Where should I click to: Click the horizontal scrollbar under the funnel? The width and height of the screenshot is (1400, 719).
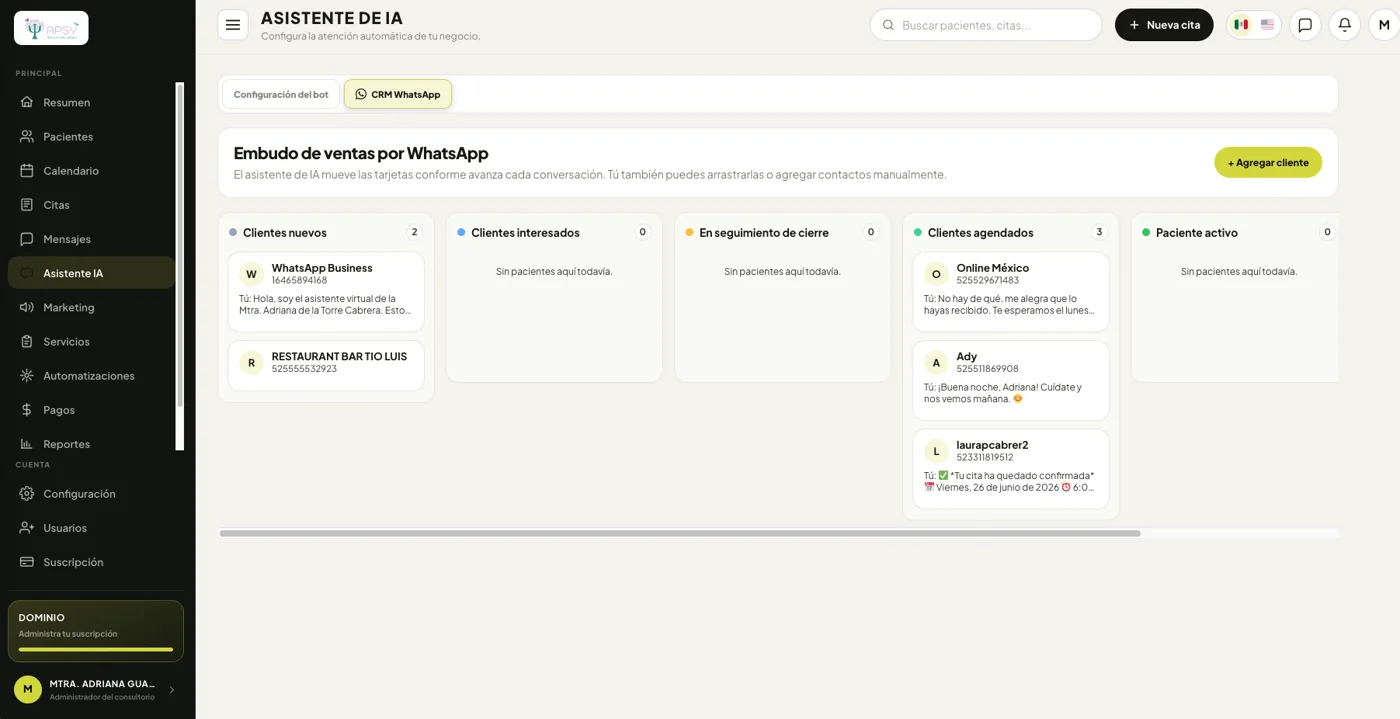coord(680,533)
